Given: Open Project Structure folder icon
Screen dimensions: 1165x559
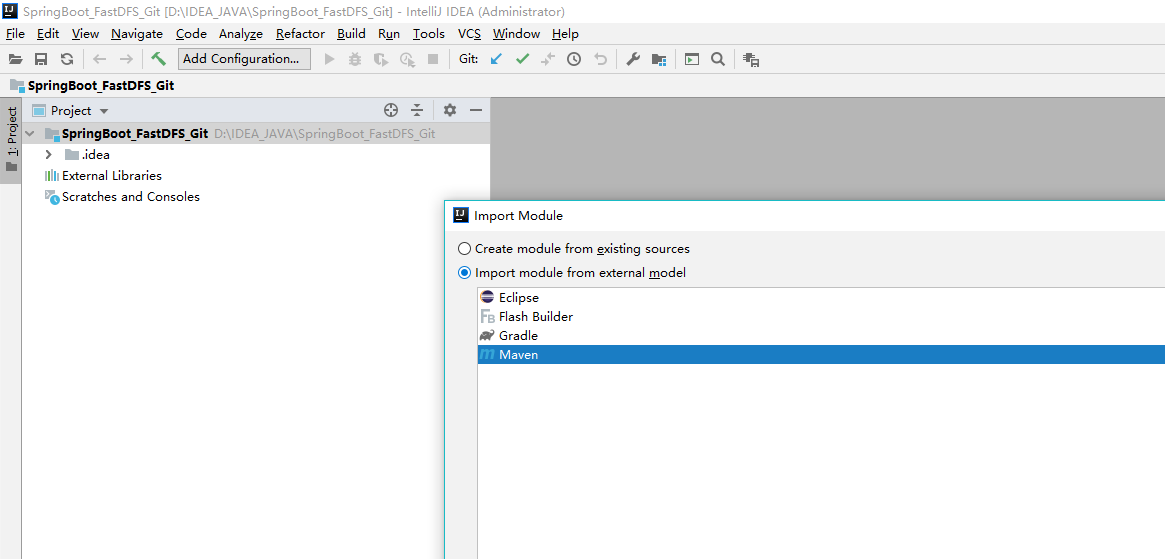Looking at the screenshot, I should point(658,59).
